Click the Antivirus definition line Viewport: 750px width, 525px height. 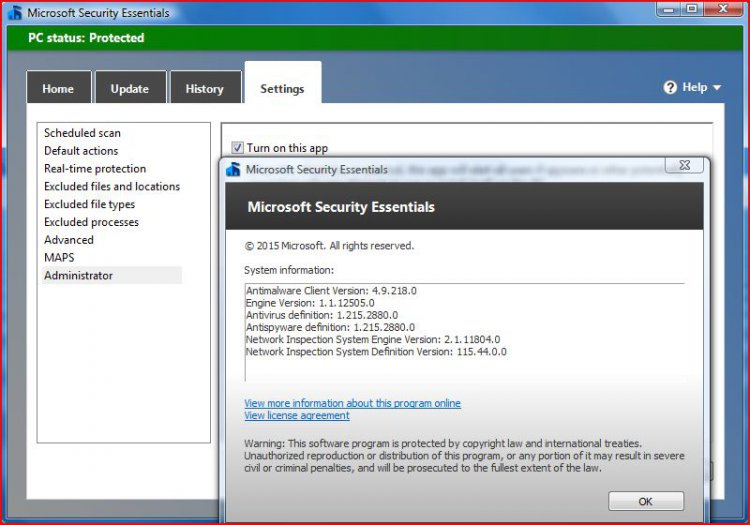[x=322, y=315]
